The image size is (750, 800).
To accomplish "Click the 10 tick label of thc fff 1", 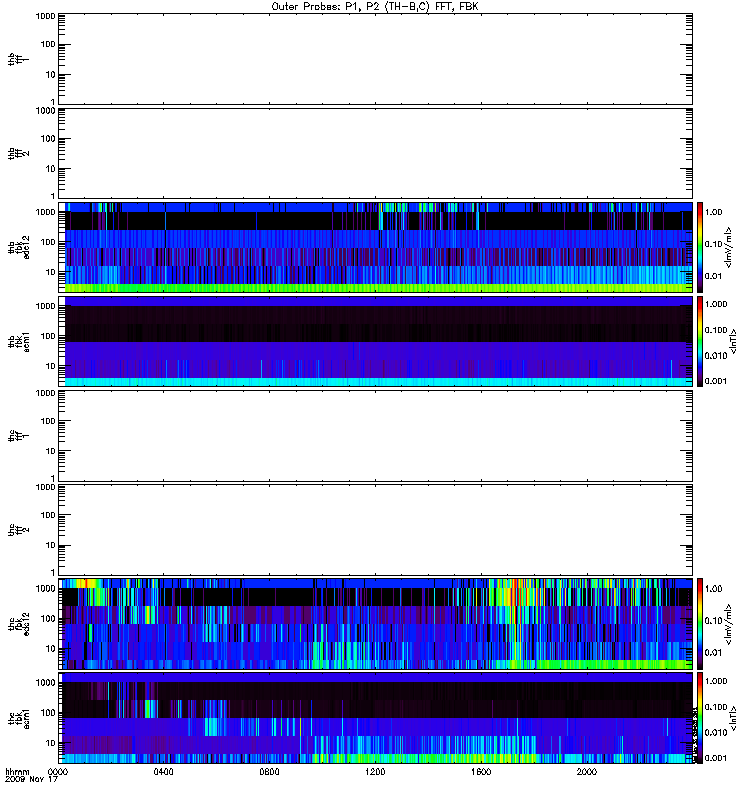I will click(x=51, y=451).
